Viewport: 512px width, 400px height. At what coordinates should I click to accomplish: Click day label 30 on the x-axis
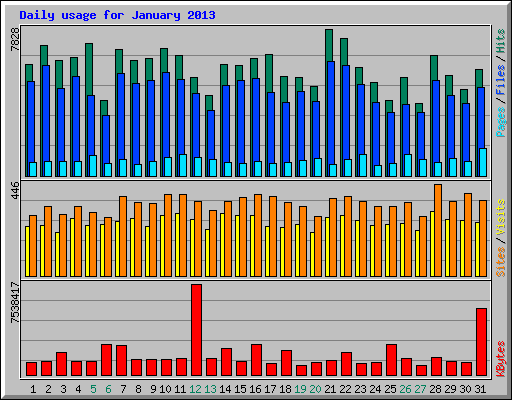(465, 389)
